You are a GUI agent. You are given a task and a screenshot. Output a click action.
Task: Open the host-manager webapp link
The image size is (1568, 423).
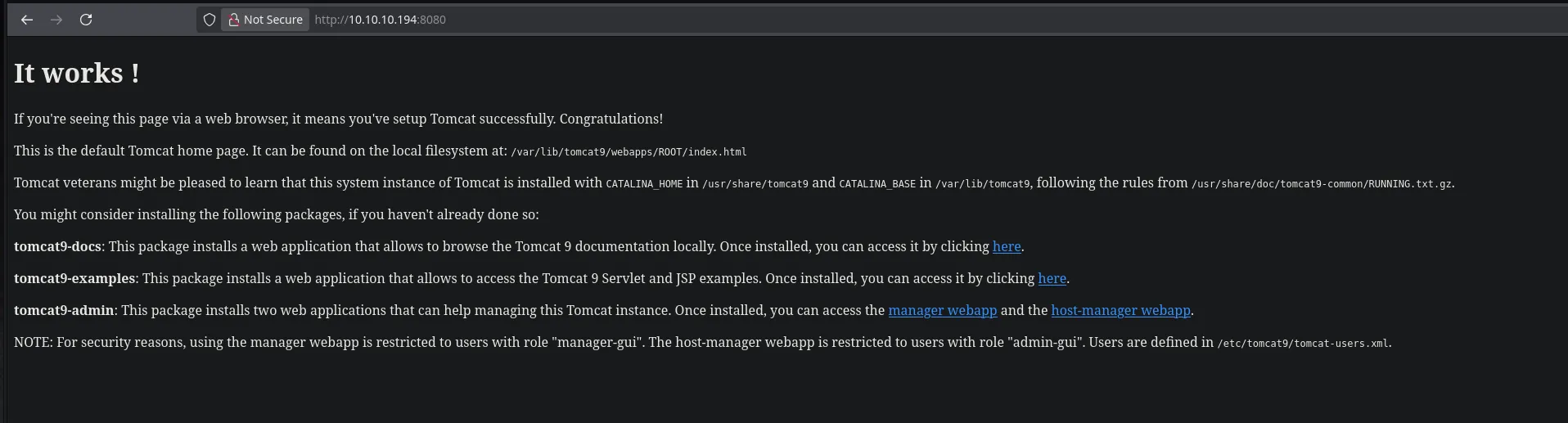point(1120,310)
